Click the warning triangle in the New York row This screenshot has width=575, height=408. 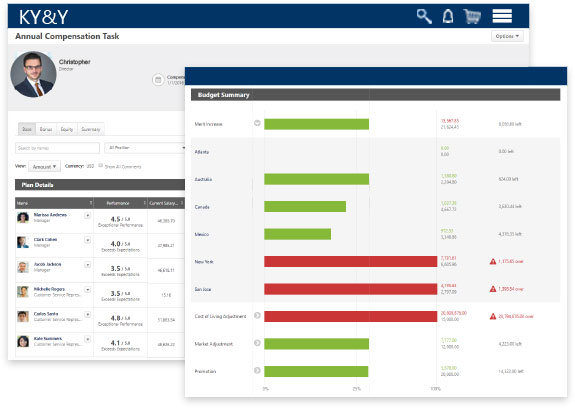coord(493,261)
